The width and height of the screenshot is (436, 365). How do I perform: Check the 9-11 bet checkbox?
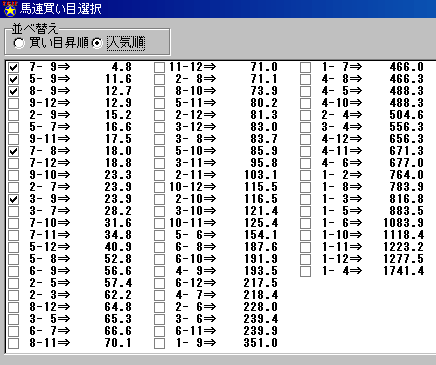point(13,139)
